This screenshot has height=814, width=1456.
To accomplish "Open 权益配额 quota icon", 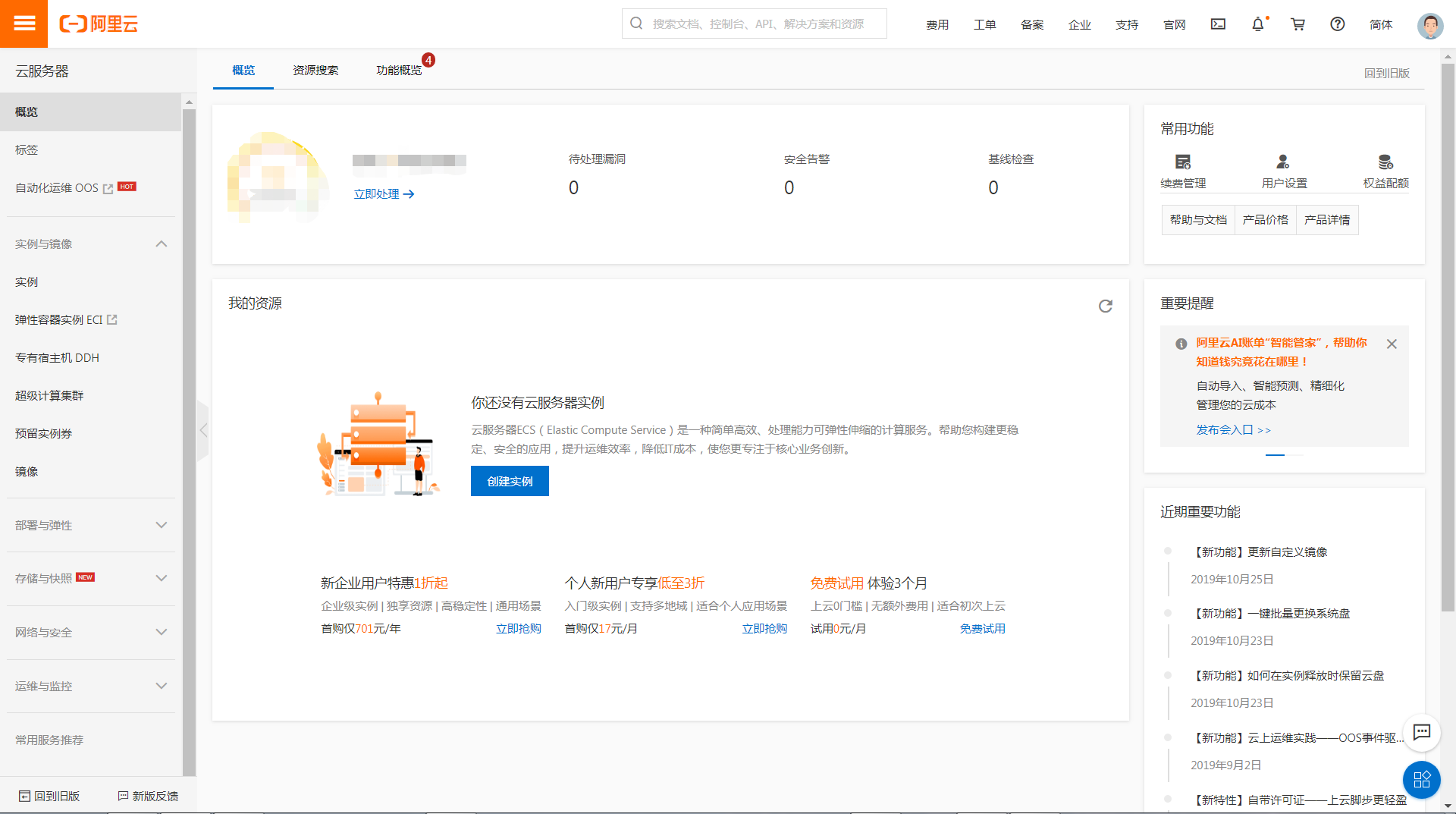I will [1385, 171].
